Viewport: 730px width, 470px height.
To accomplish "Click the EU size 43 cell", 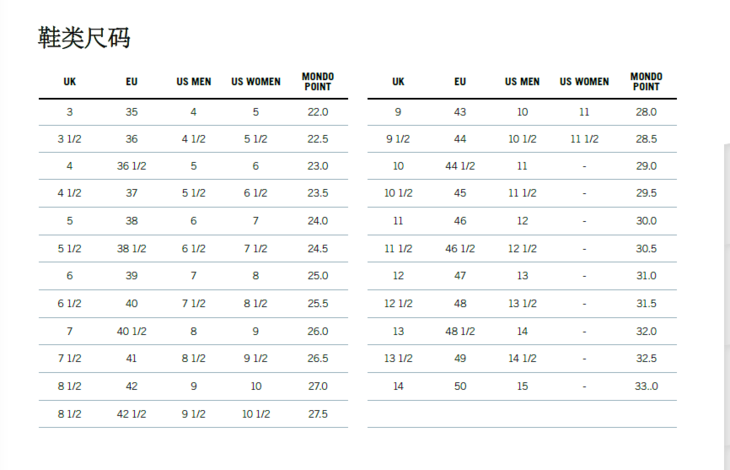I will (x=460, y=112).
